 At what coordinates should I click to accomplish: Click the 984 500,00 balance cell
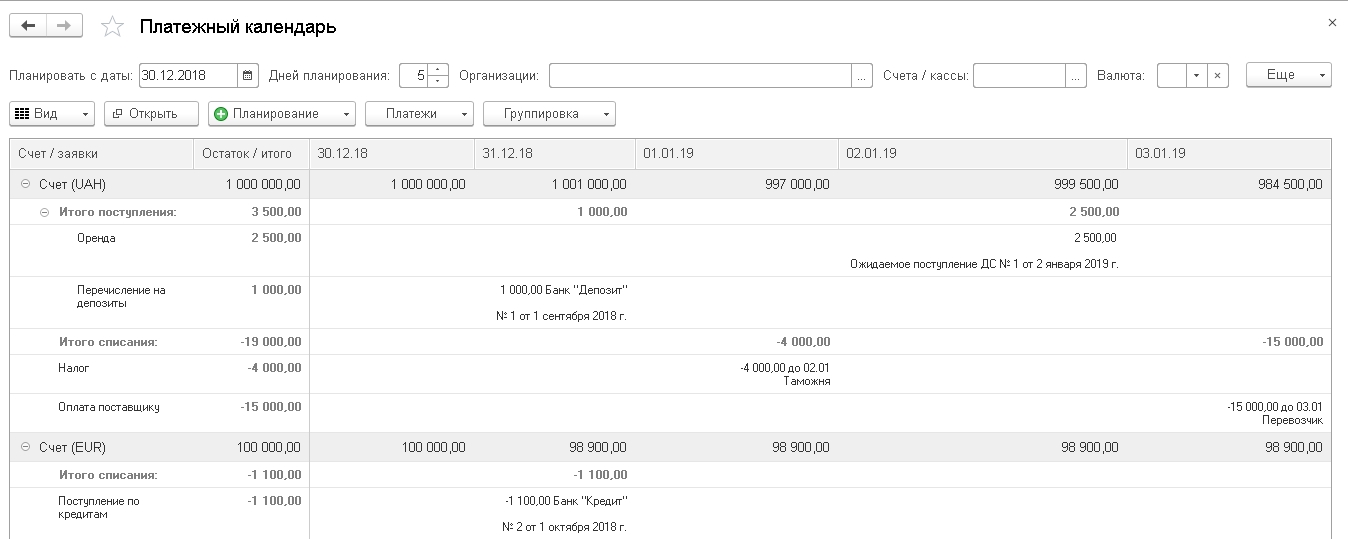pyautogui.click(x=1229, y=185)
